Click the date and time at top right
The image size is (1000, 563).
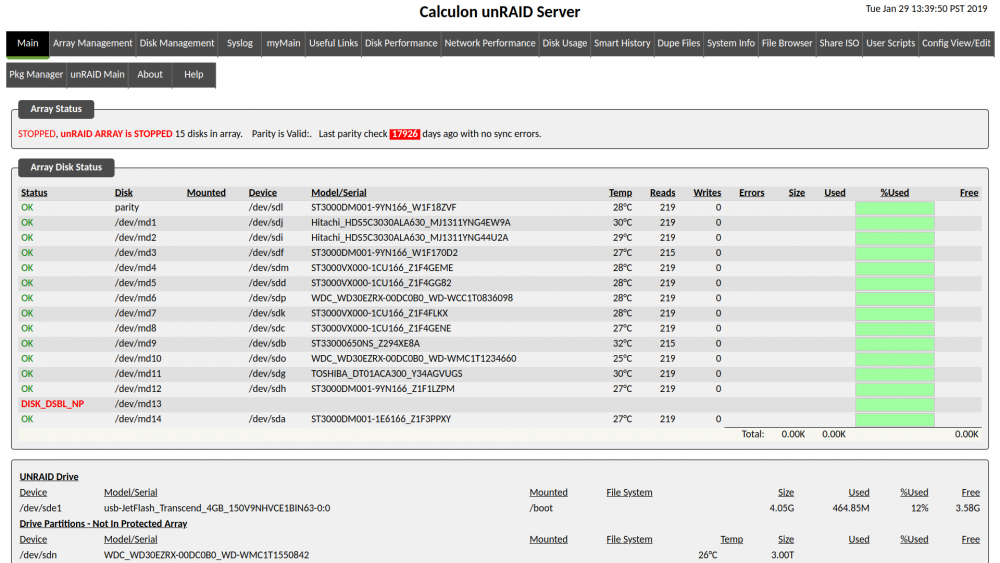pos(926,9)
